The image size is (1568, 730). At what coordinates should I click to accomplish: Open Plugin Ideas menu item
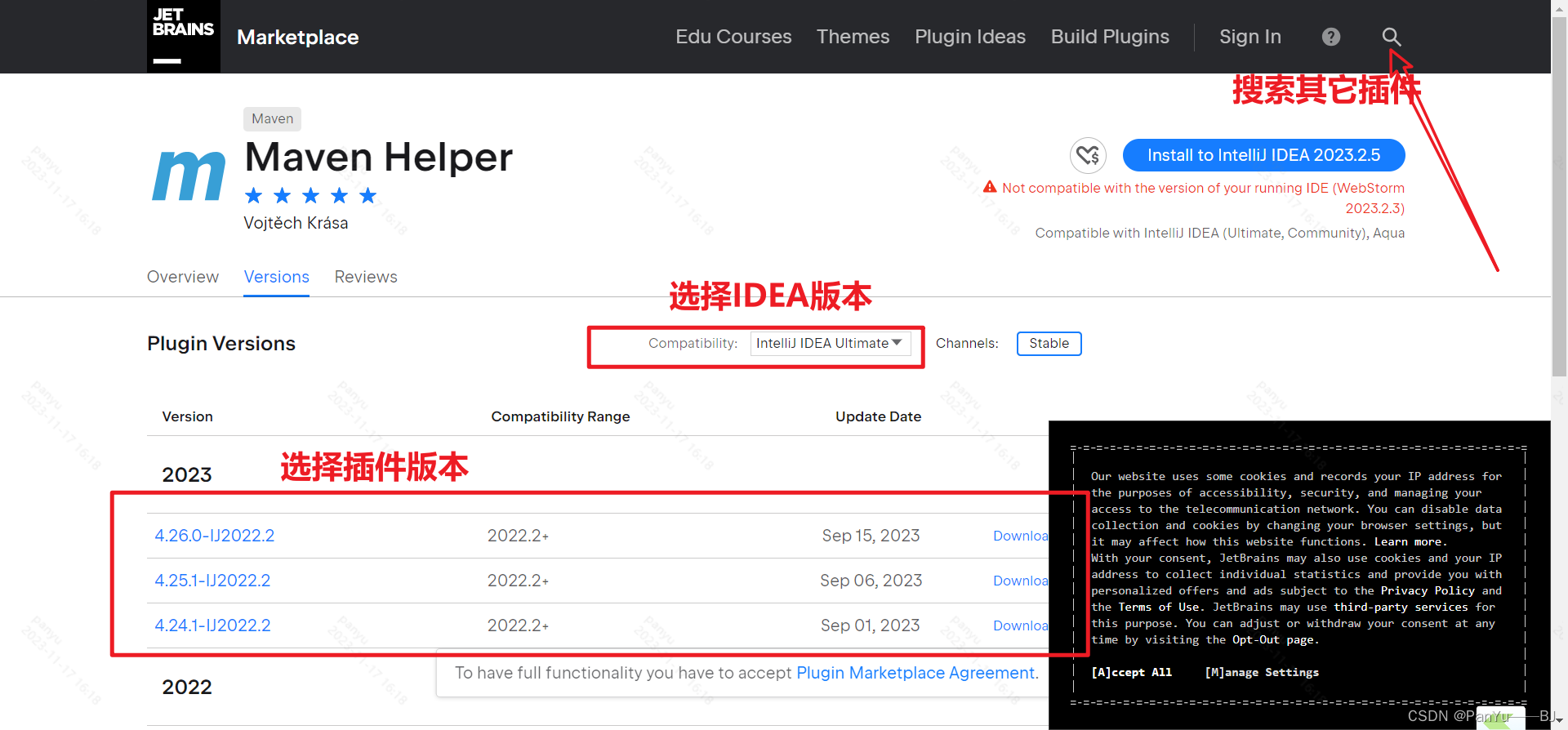(970, 37)
